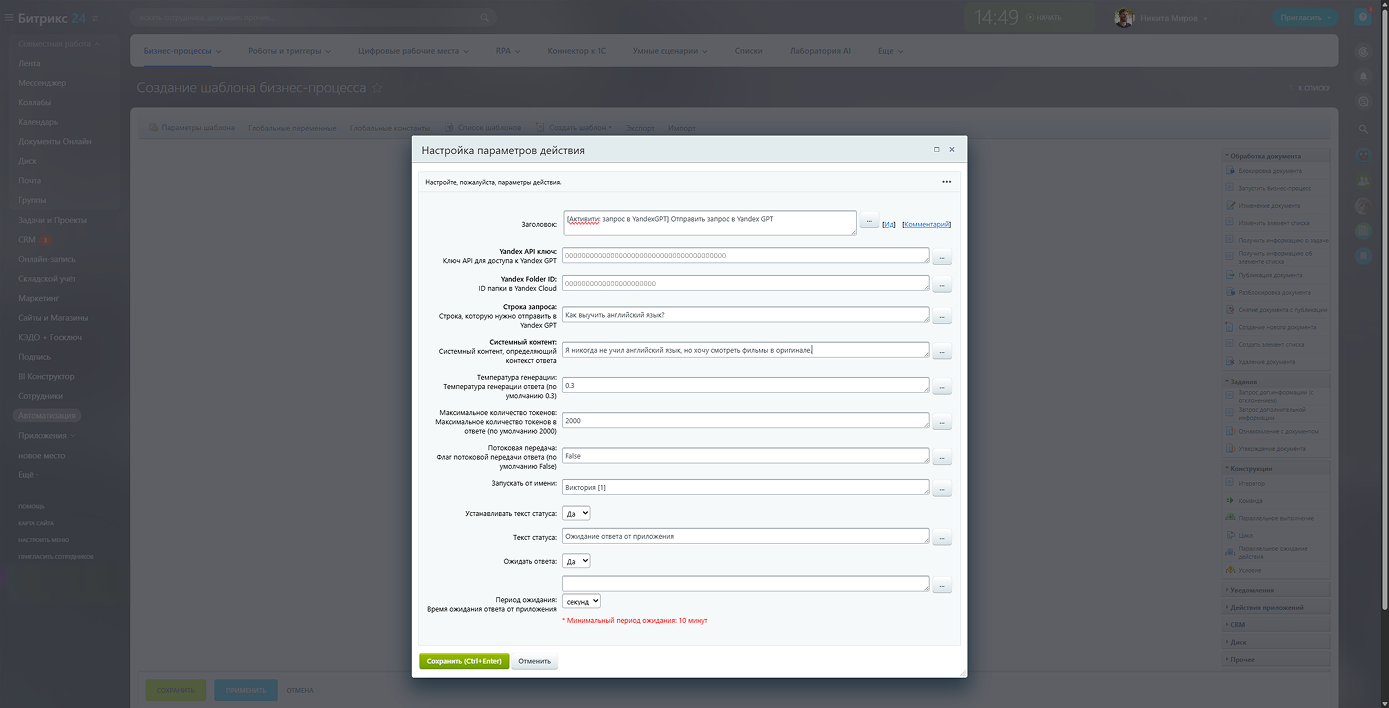Screen dimensions: 1389x708
Task: Click the favorite star next to page title
Action: (377, 88)
